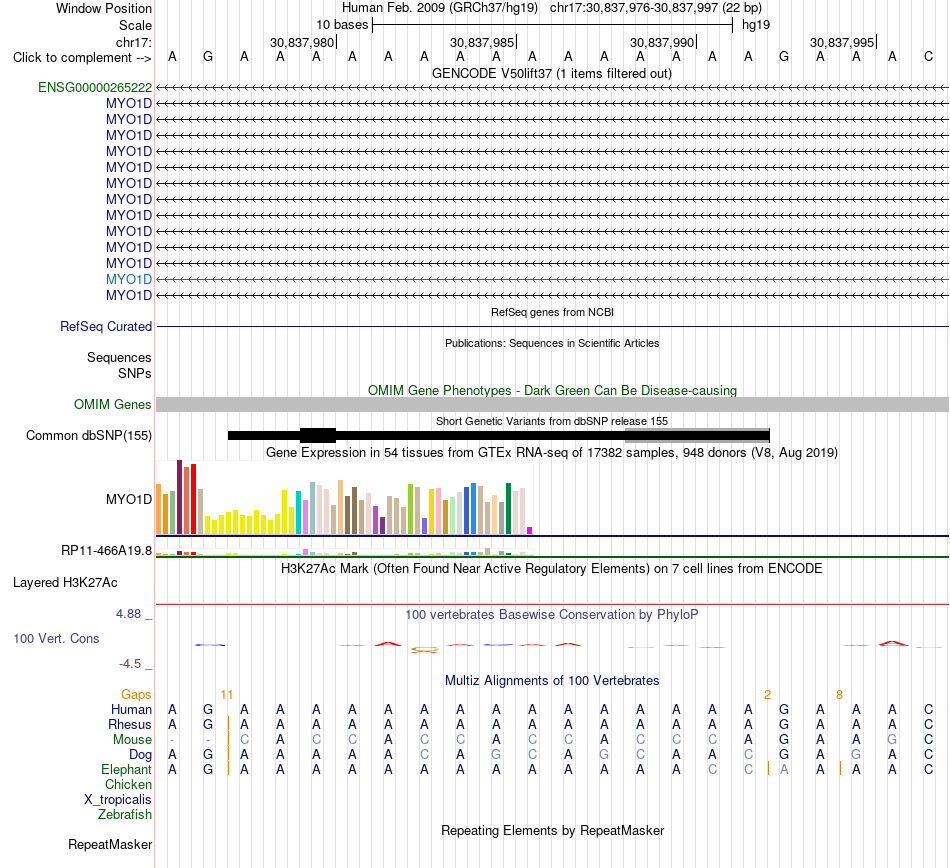This screenshot has height=868, width=950.
Task: Click 'Repeating Elements by RepeatMasker' title
Action: 552,830
